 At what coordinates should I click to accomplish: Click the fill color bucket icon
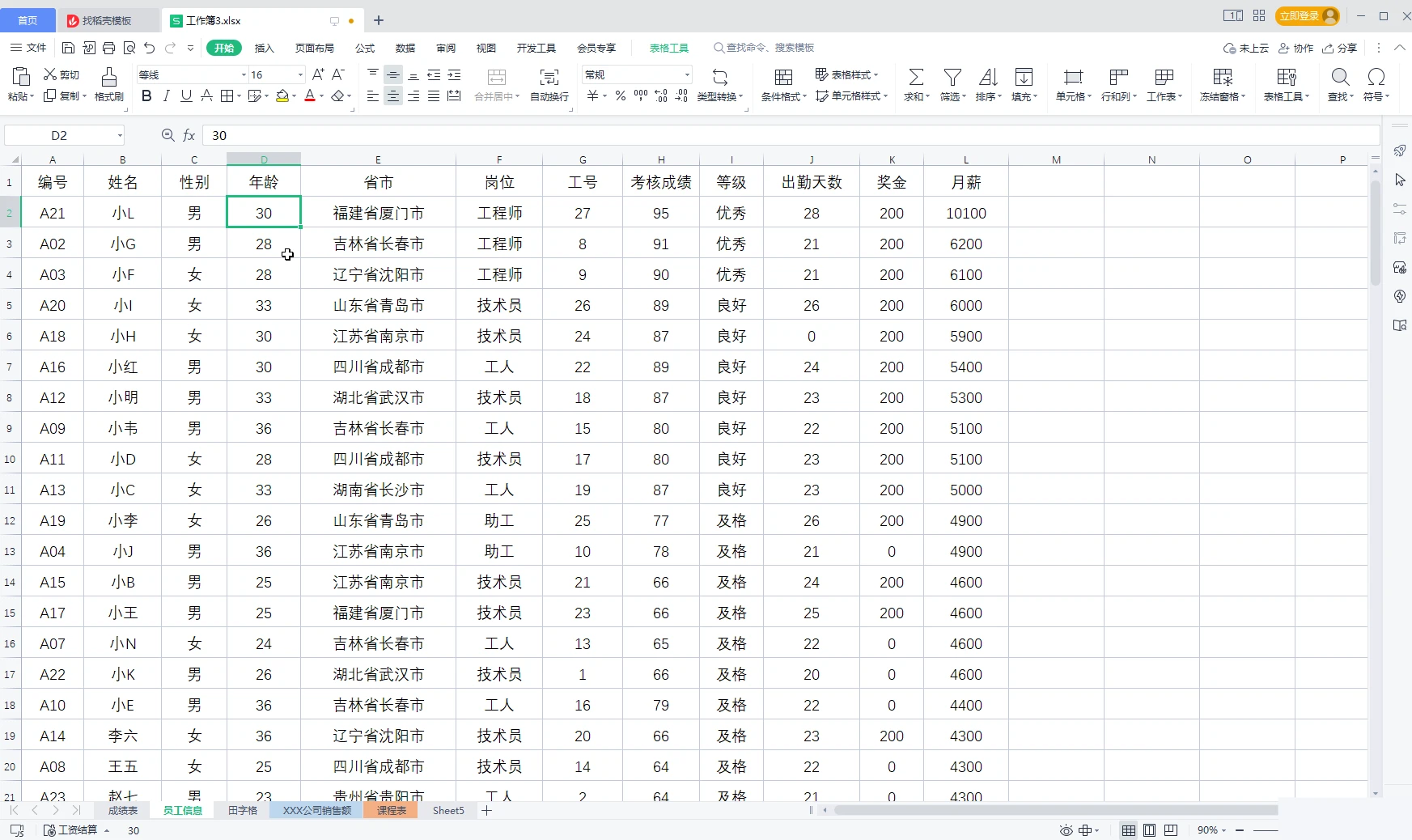(282, 96)
